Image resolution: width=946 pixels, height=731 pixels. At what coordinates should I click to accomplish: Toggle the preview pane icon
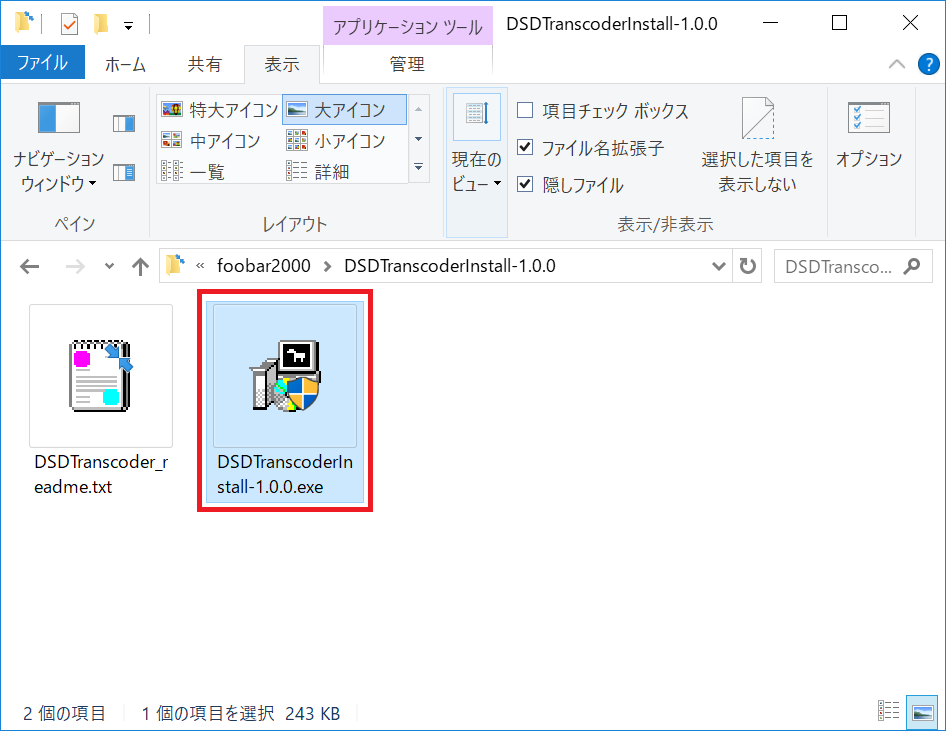pos(124,124)
